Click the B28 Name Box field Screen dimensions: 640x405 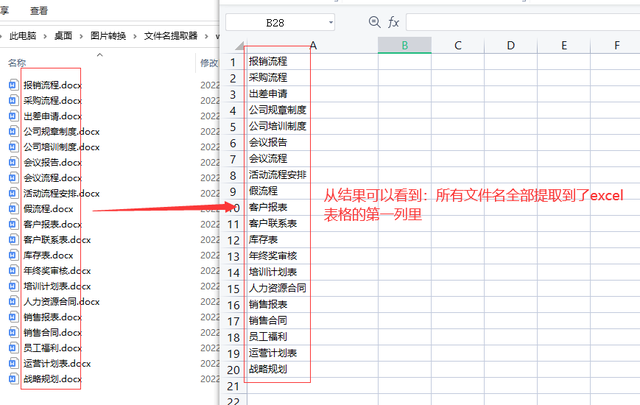point(272,21)
